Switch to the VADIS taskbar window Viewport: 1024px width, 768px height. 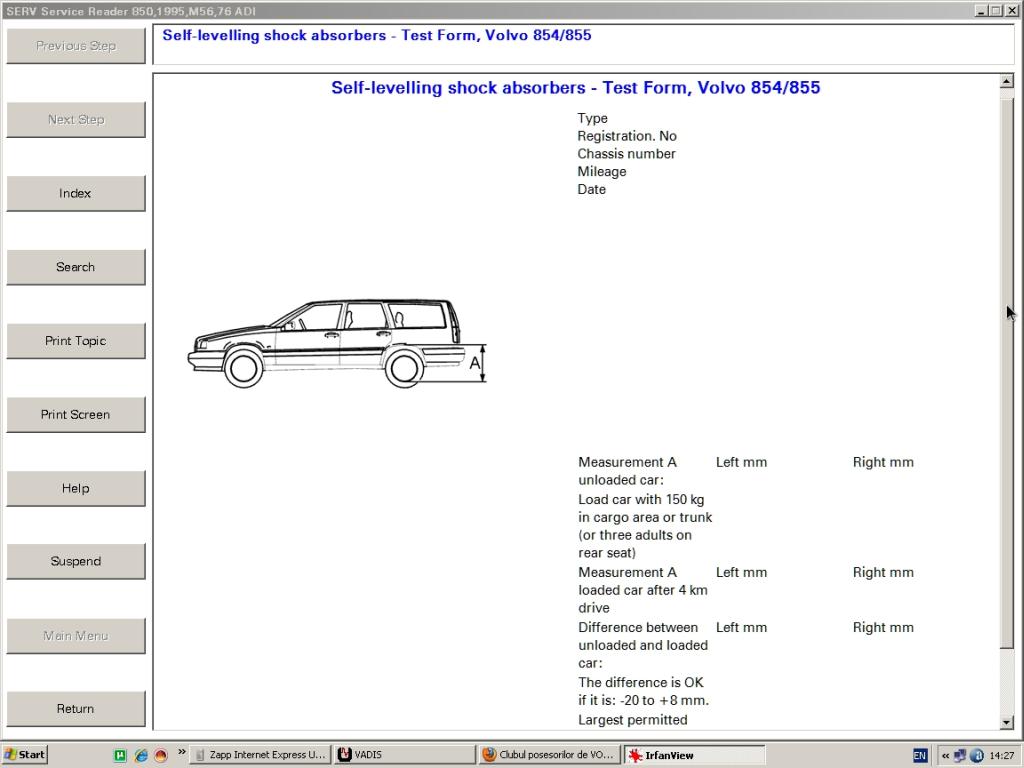click(x=404, y=755)
